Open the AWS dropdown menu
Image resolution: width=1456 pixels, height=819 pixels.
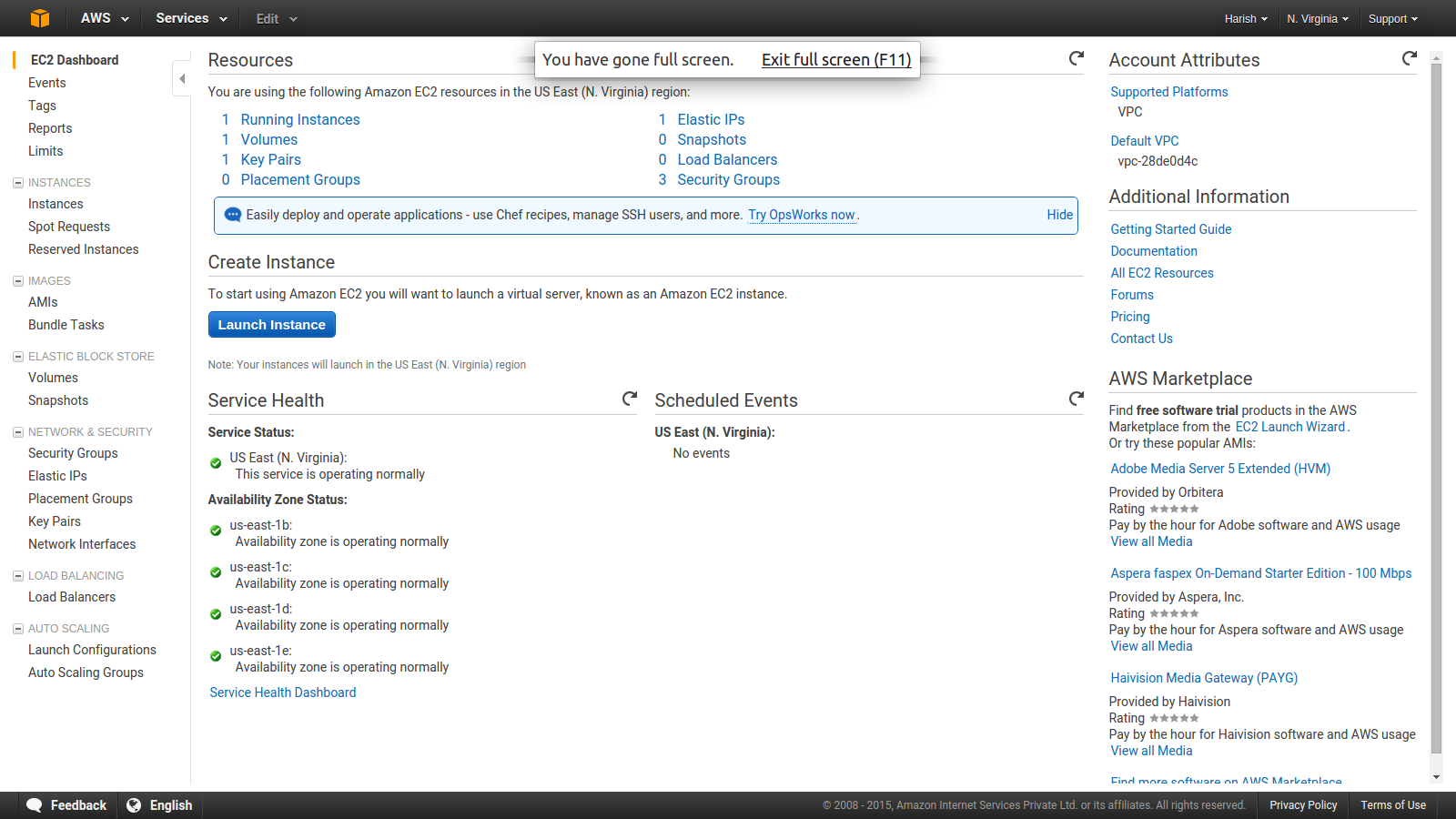pyautogui.click(x=105, y=18)
